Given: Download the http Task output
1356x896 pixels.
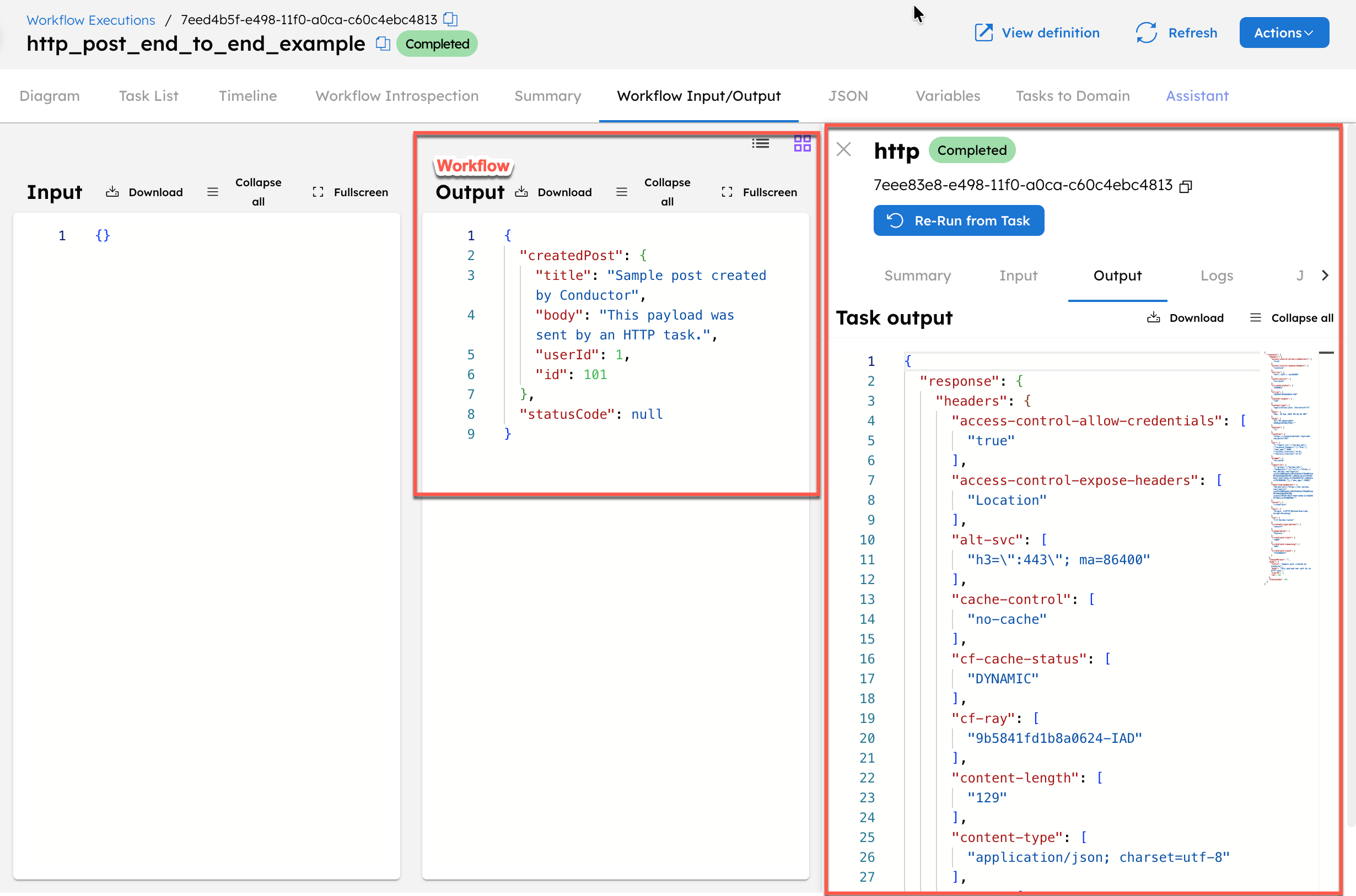Looking at the screenshot, I should tap(1186, 318).
